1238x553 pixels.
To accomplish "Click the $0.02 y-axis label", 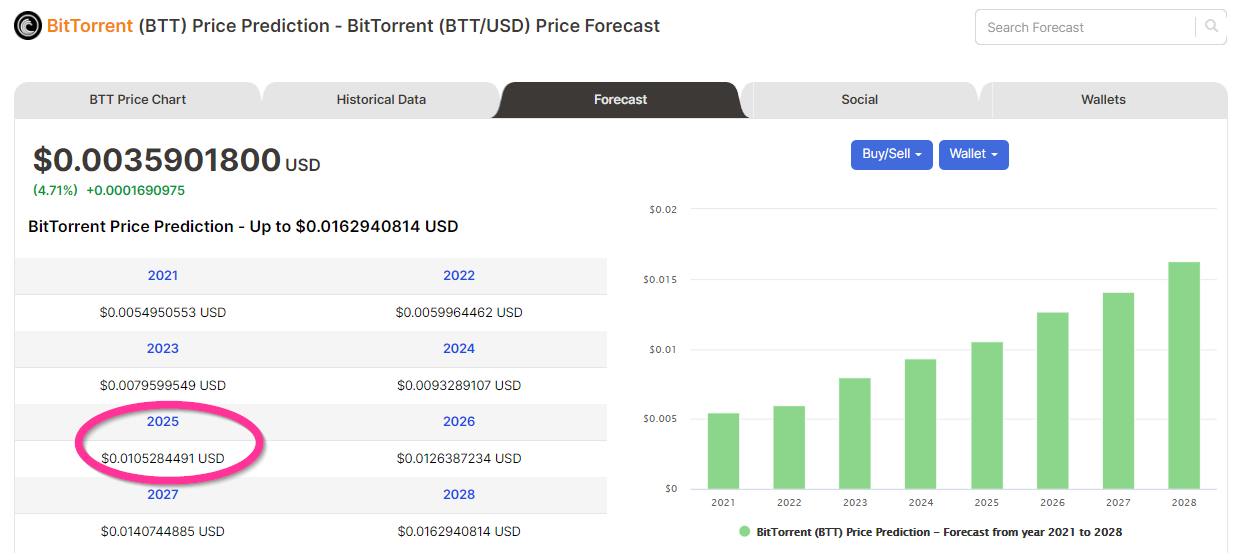I will point(663,210).
